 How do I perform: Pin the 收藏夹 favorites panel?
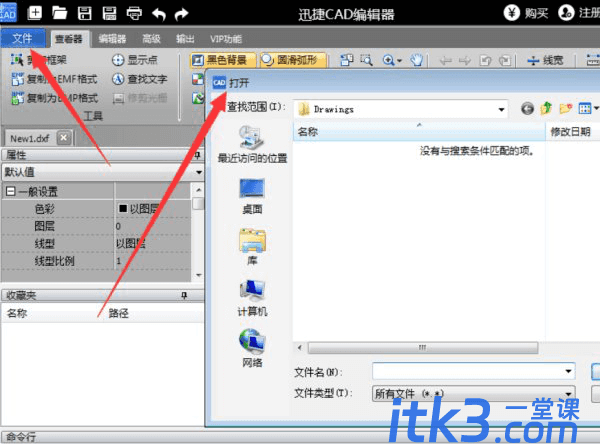tap(184, 295)
